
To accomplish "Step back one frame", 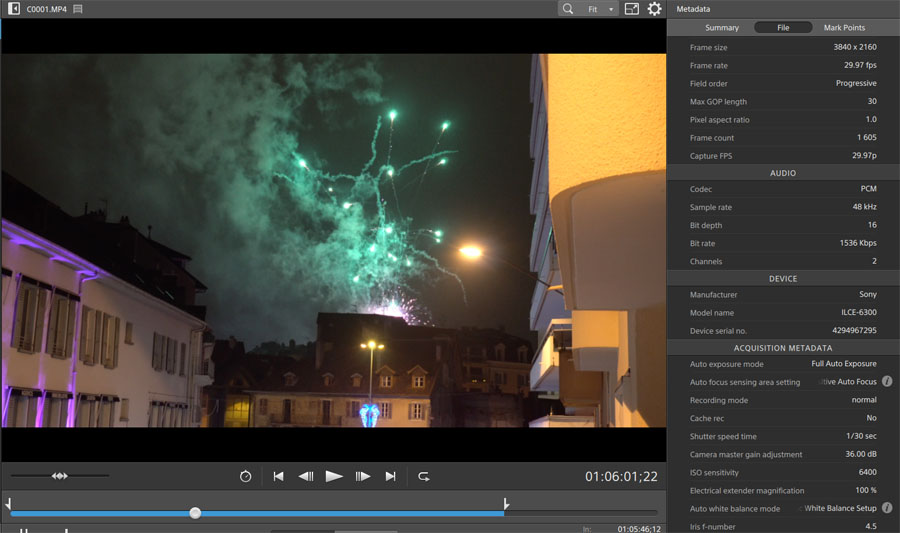I will pos(306,476).
